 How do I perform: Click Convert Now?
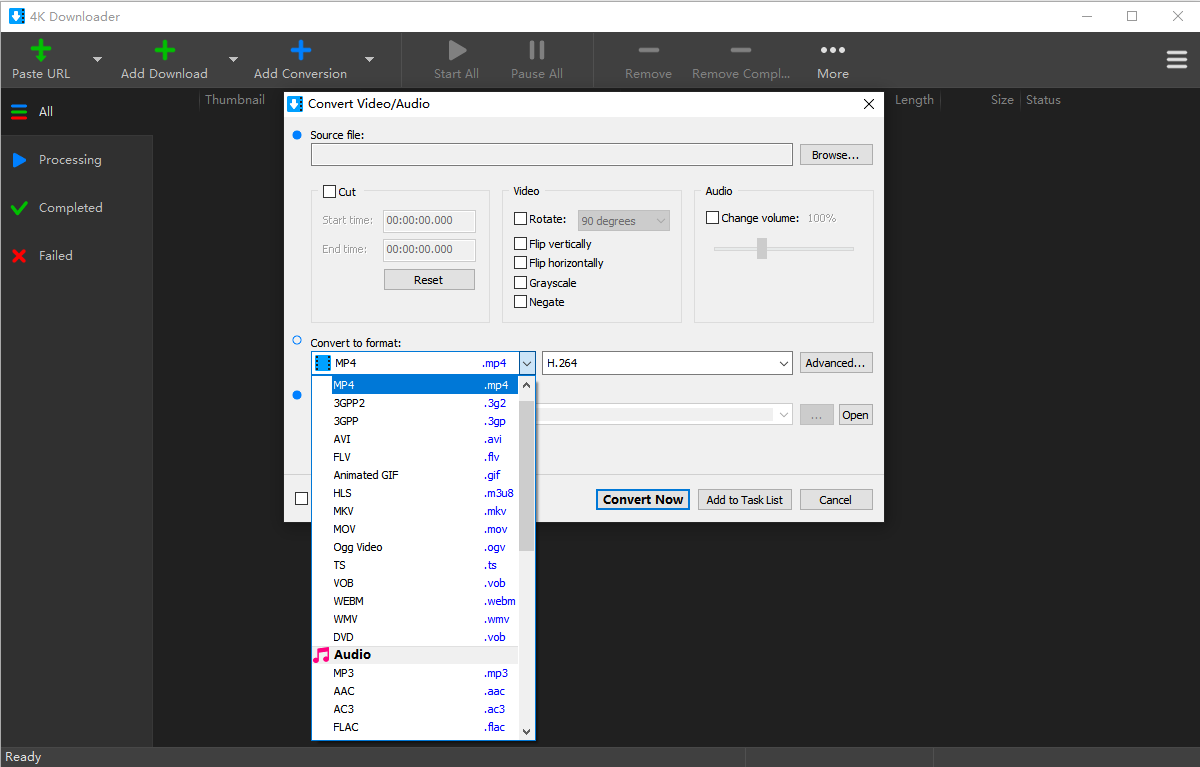coord(643,499)
